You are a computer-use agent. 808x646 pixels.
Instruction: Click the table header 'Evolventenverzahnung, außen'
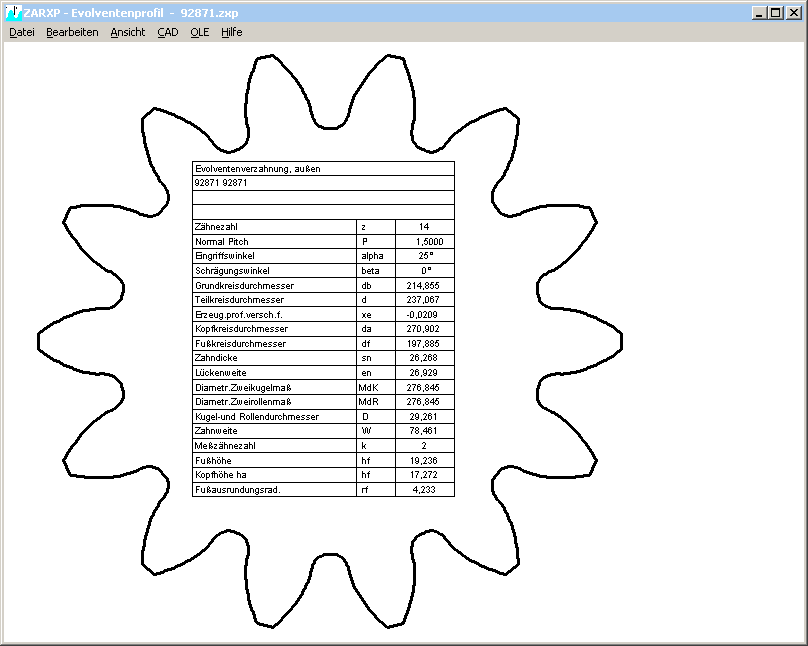point(257,169)
